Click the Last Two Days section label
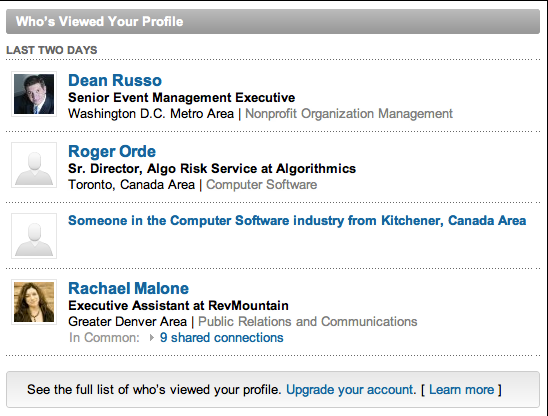Screen dimensions: 548x416 [x=52, y=50]
